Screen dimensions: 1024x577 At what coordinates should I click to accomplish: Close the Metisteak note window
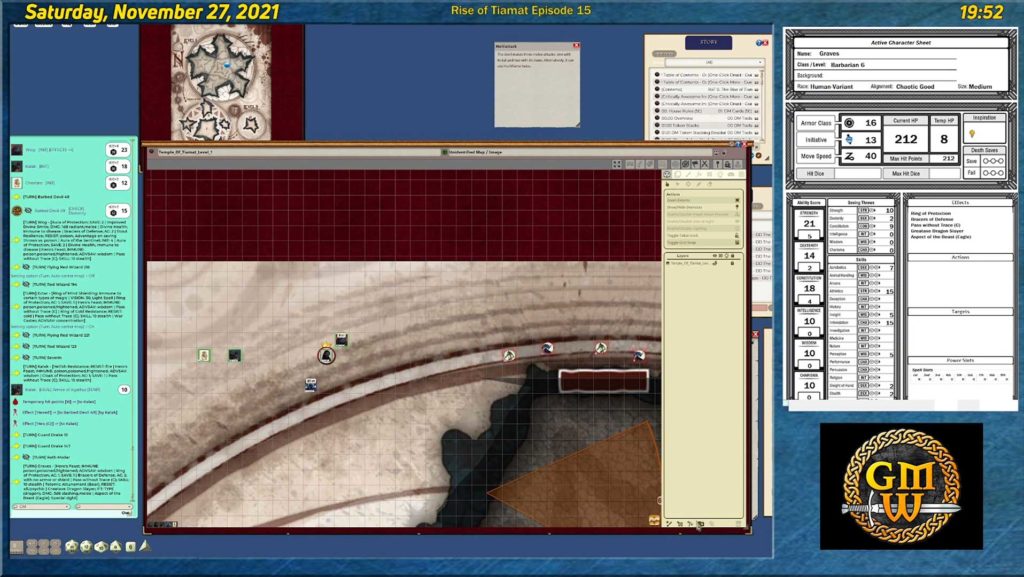click(576, 45)
